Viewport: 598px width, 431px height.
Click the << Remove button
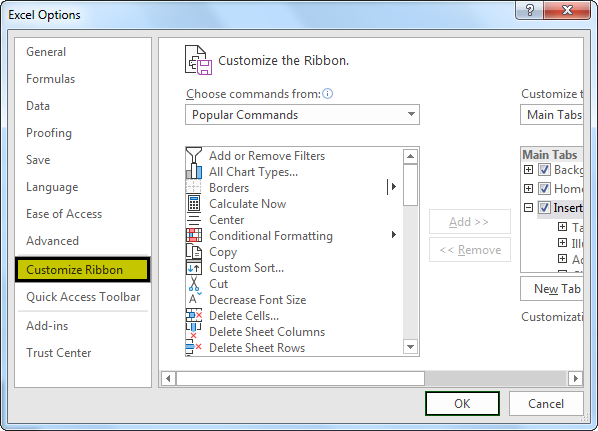tap(469, 250)
